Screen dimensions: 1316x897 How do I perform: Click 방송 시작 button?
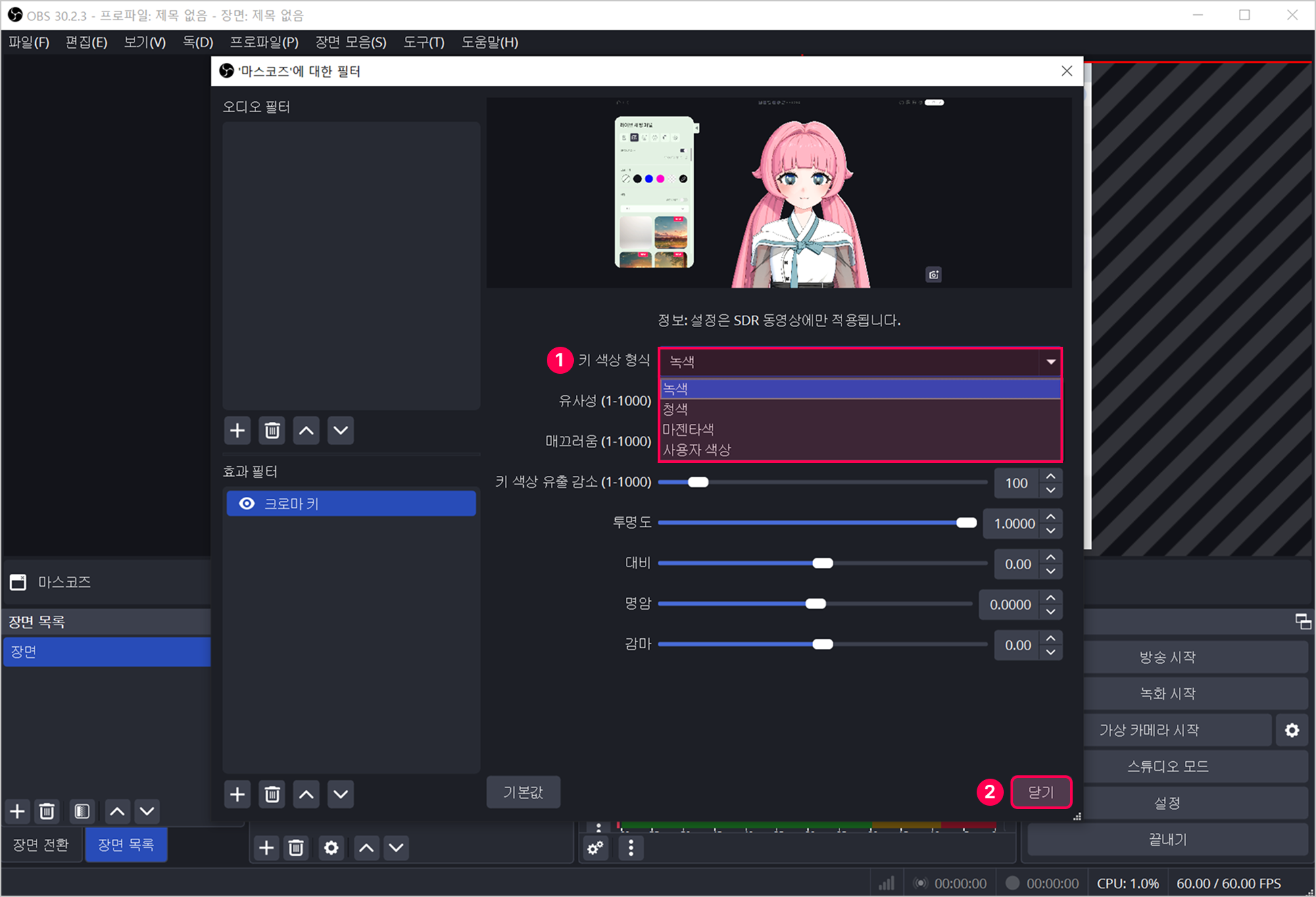(x=1167, y=657)
